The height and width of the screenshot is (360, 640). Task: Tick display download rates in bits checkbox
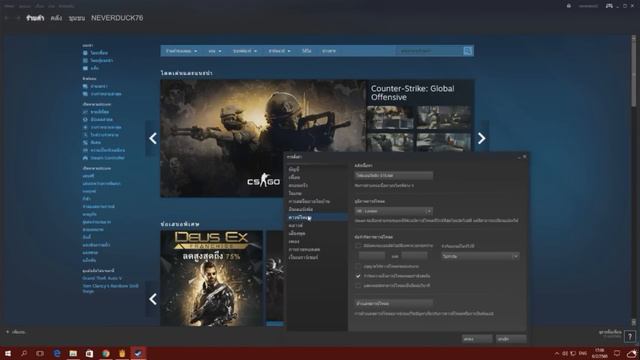[358, 286]
